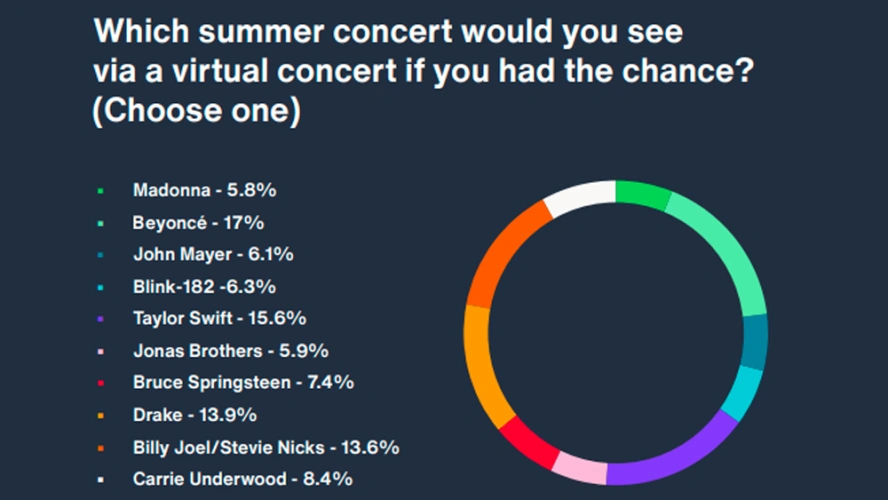
Task: Click the orange Drake legend marker
Action: (x=100, y=415)
